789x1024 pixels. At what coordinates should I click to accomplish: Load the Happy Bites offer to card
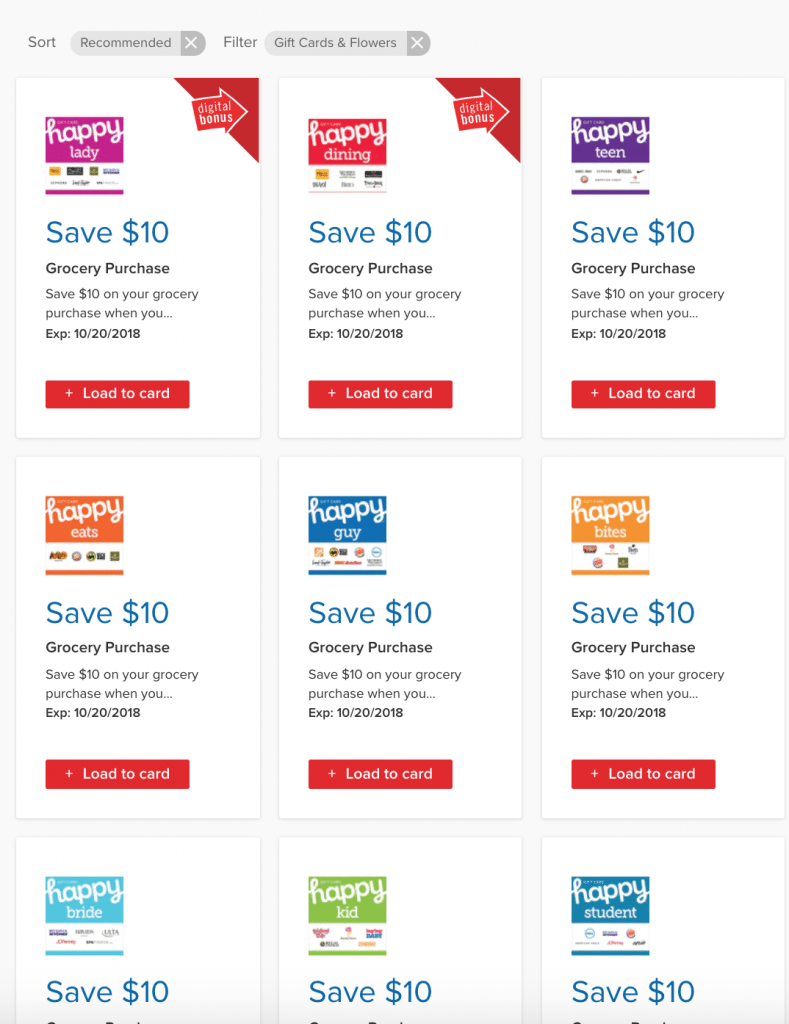(x=643, y=774)
